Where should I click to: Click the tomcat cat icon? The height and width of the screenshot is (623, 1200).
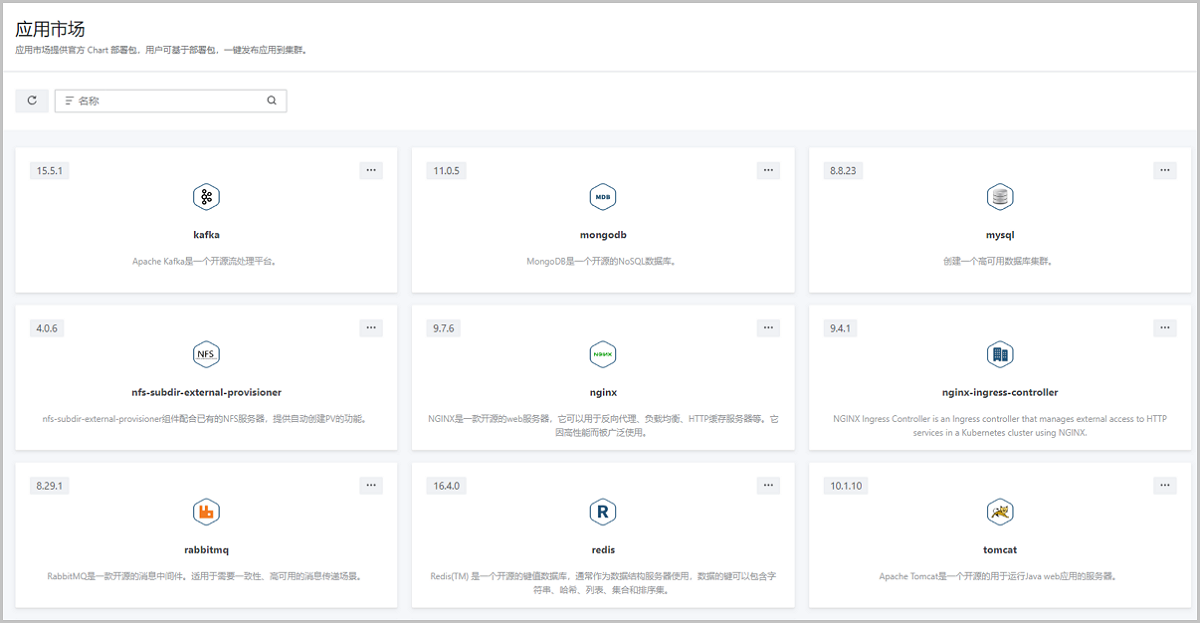(1000, 512)
